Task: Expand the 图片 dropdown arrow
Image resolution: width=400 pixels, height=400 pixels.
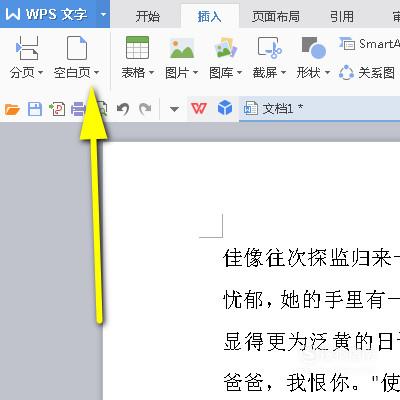Action: pos(195,72)
